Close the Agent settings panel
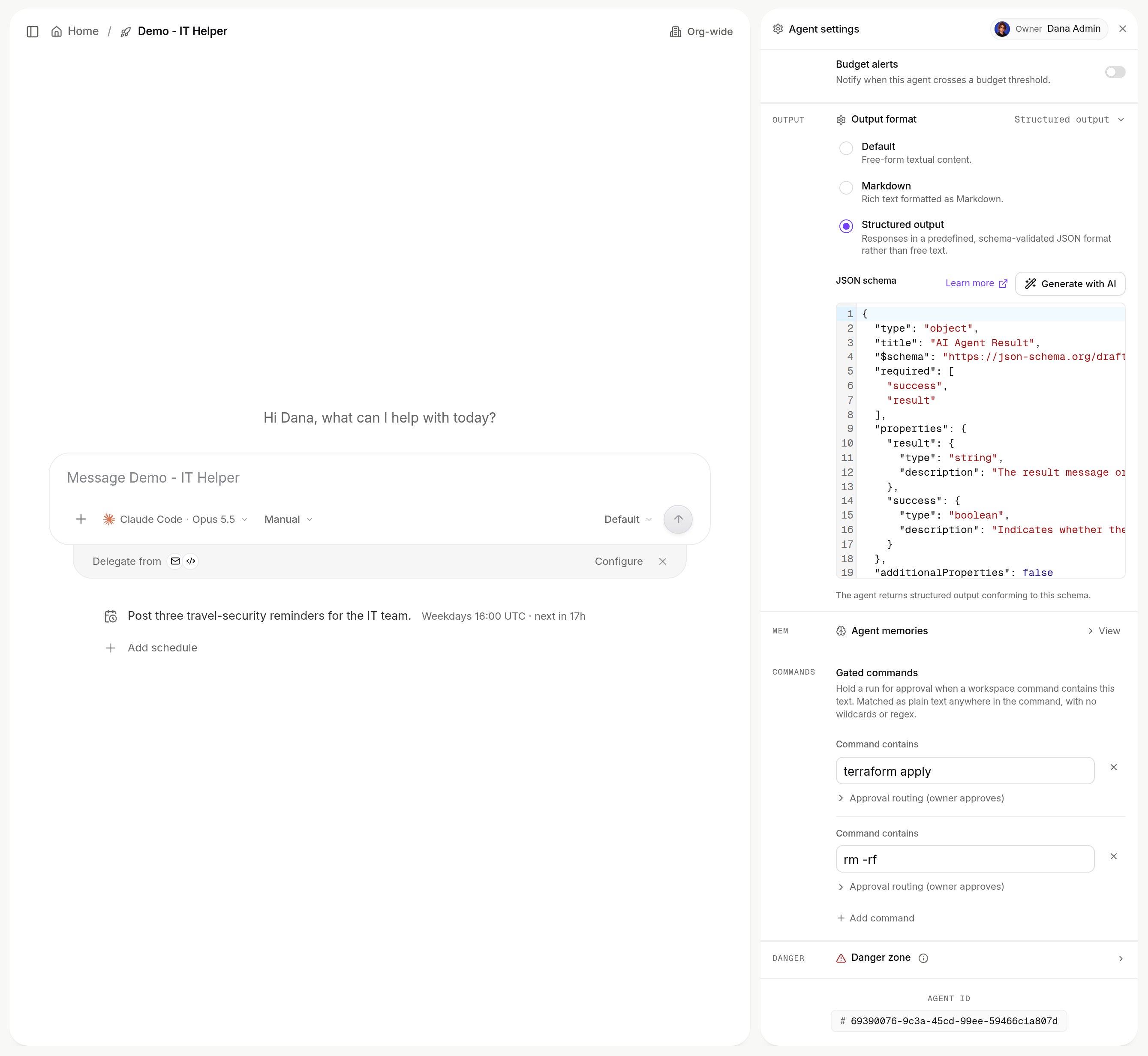This screenshot has height=1056, width=1148. [1122, 29]
